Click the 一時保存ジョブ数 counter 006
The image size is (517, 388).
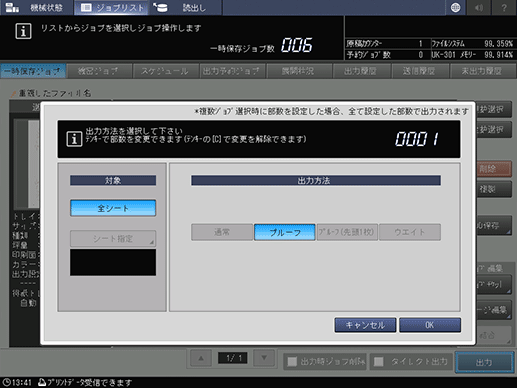click(x=297, y=45)
